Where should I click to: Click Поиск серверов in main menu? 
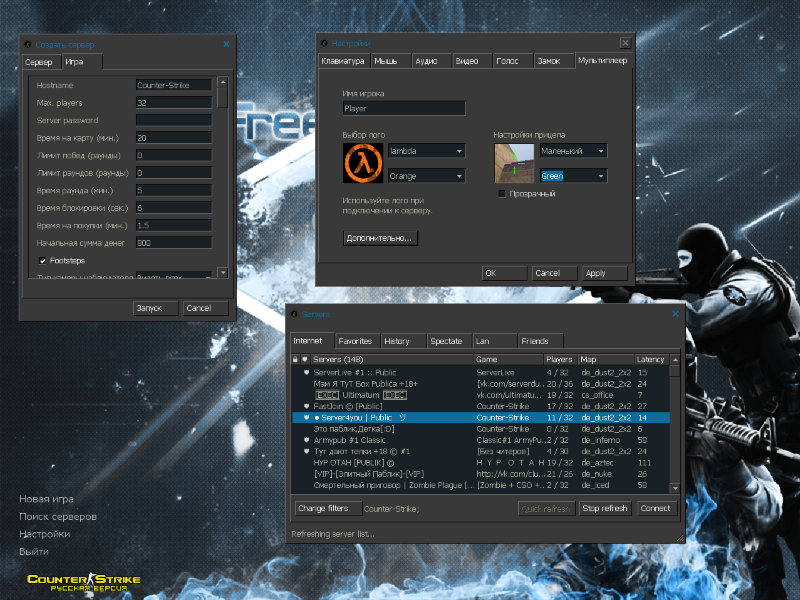(58, 516)
